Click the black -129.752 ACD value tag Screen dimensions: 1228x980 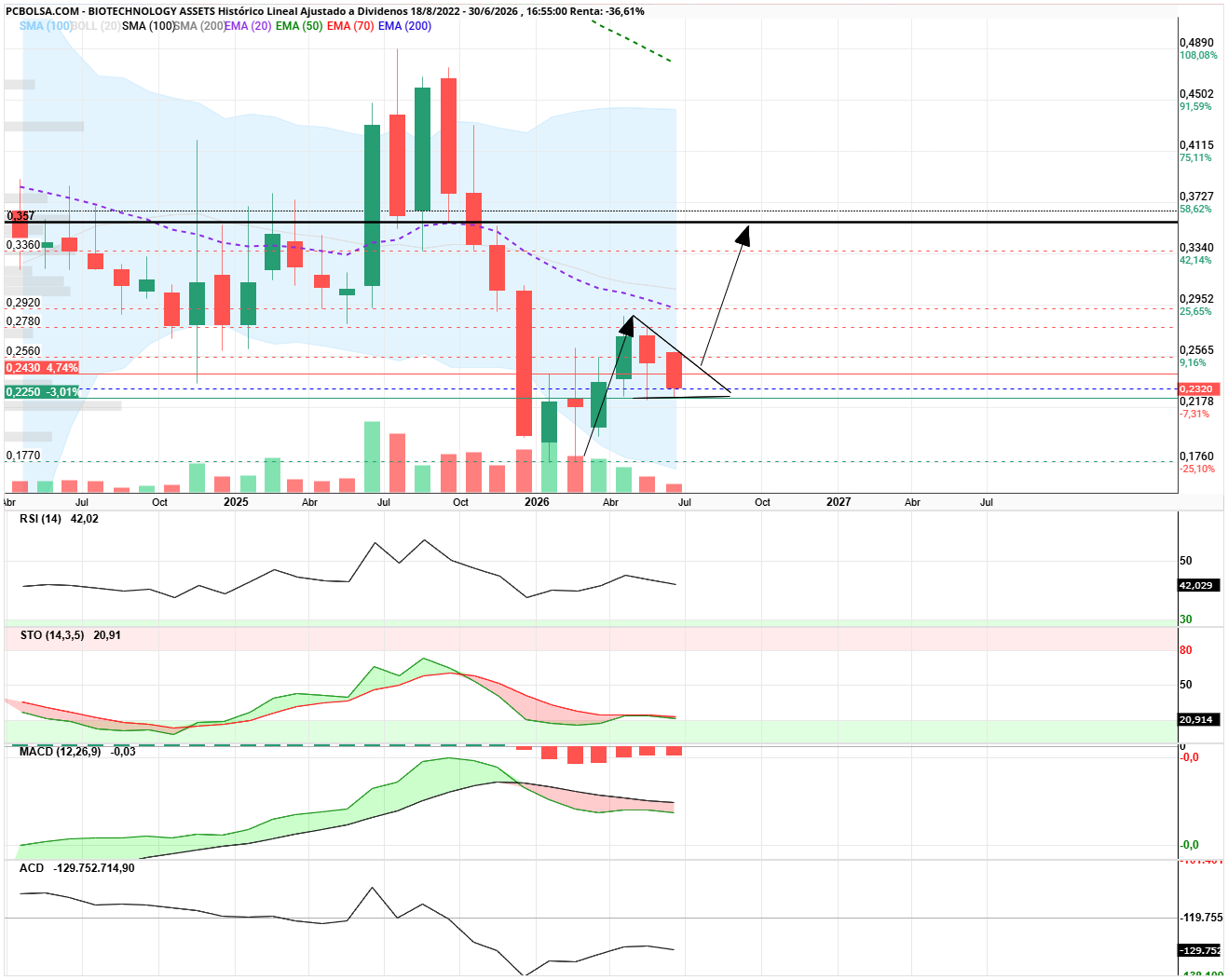tap(1200, 950)
